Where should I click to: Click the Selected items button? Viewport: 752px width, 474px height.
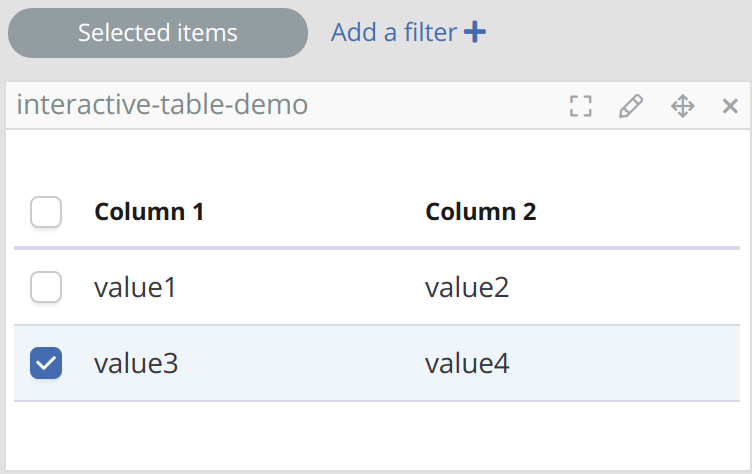pos(157,33)
